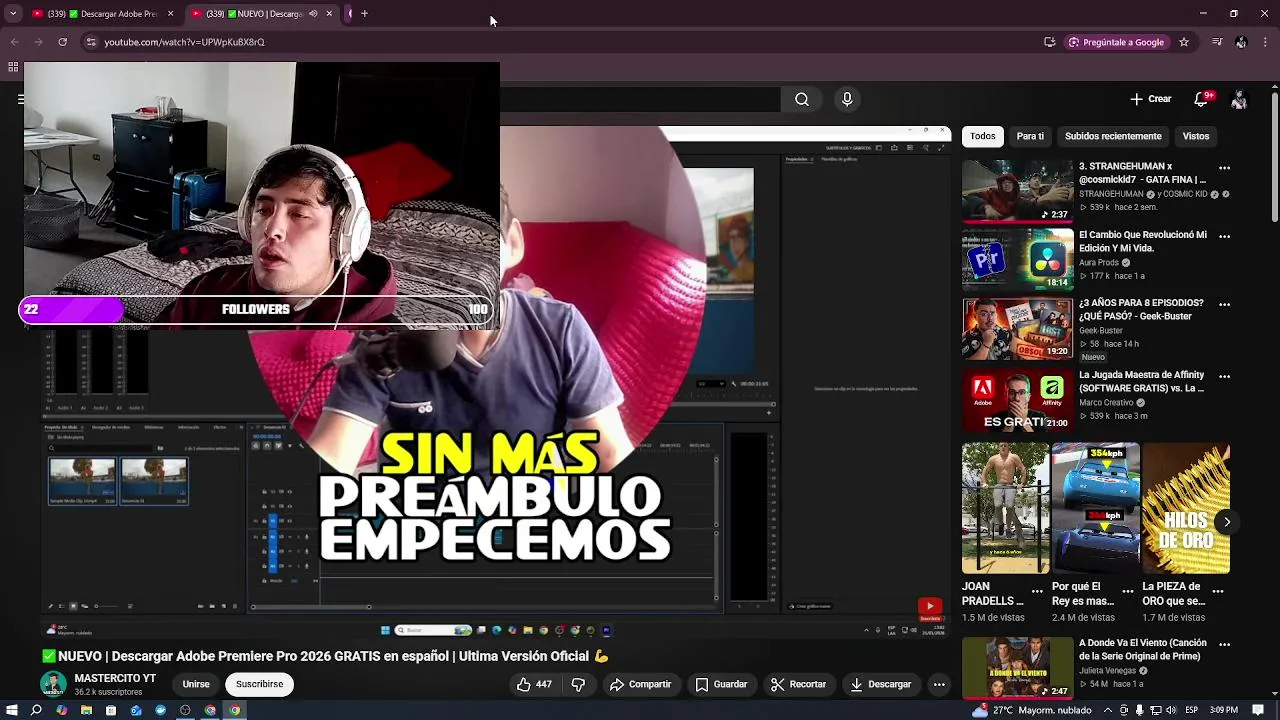Focus the youtube.com address bar
This screenshot has width=1280, height=720.
coord(560,42)
